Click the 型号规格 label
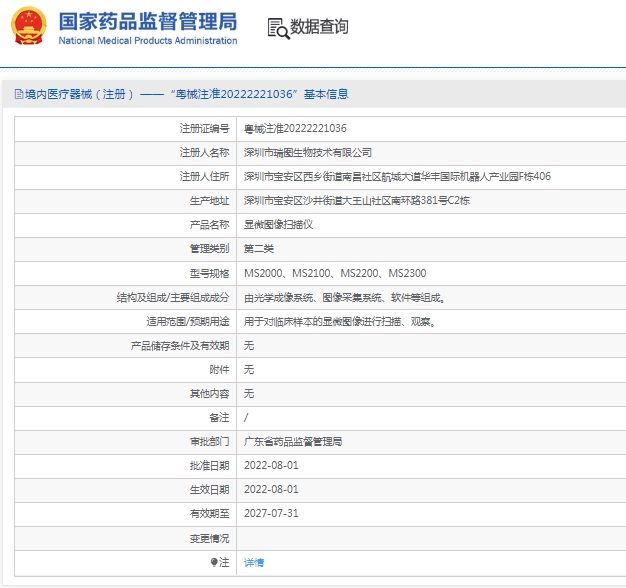 209,273
